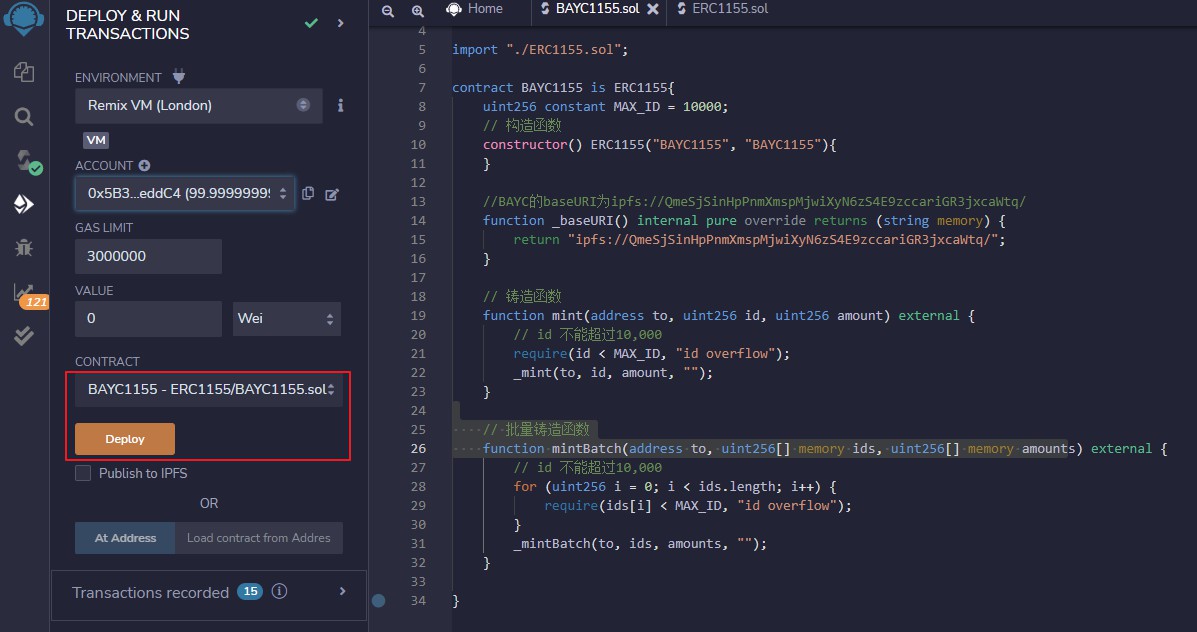Screen dimensions: 1197x632
Task: Click require(id < MAX_ID line
Action: point(651,353)
